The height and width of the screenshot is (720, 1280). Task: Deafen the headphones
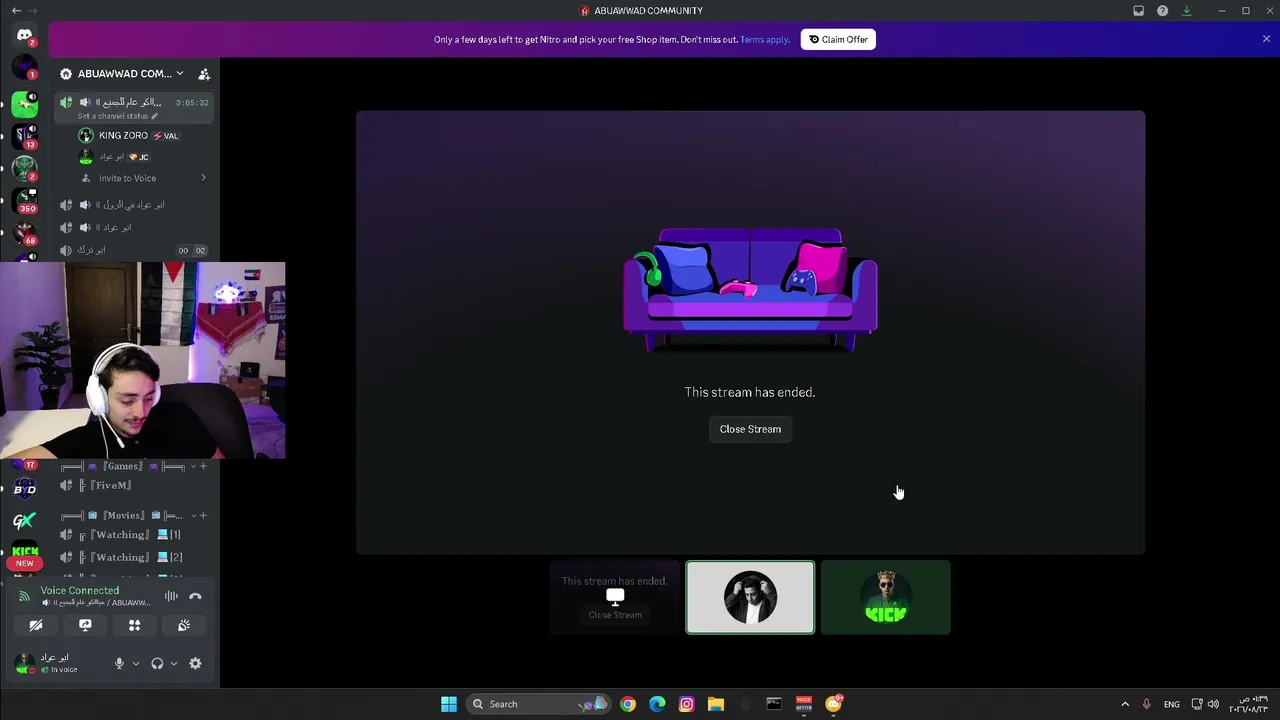coord(157,663)
